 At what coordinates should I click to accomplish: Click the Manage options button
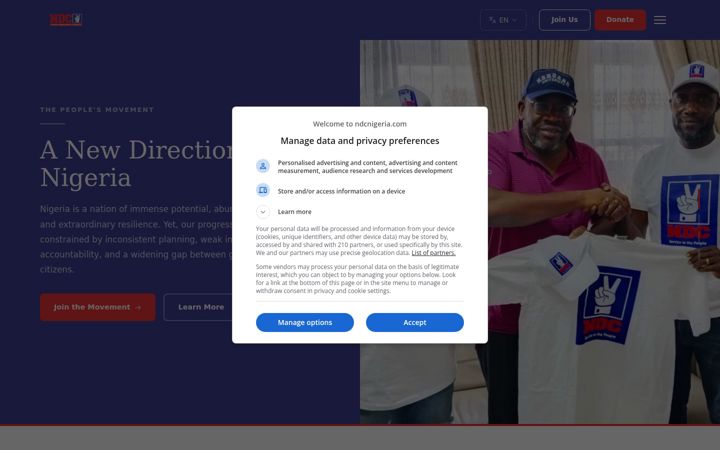pyautogui.click(x=305, y=322)
